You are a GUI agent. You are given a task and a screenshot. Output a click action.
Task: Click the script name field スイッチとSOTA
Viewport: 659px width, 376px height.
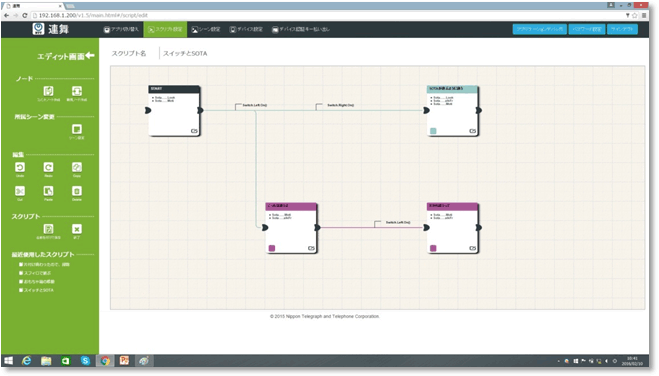pos(185,53)
